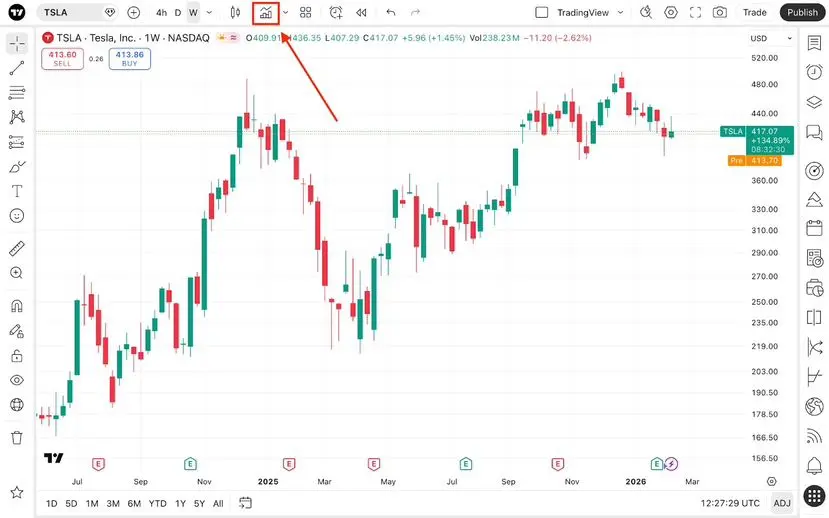Select the 5D date range
Viewport: 829px width, 518px height.
click(71, 503)
